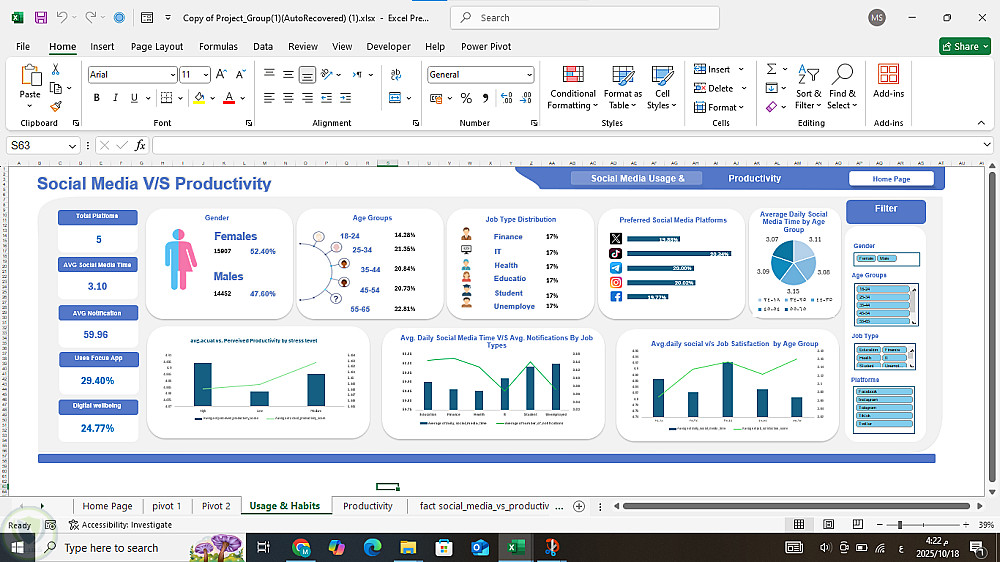Click the Copy icon in Clipboard group
1000x562 pixels.
click(56, 88)
